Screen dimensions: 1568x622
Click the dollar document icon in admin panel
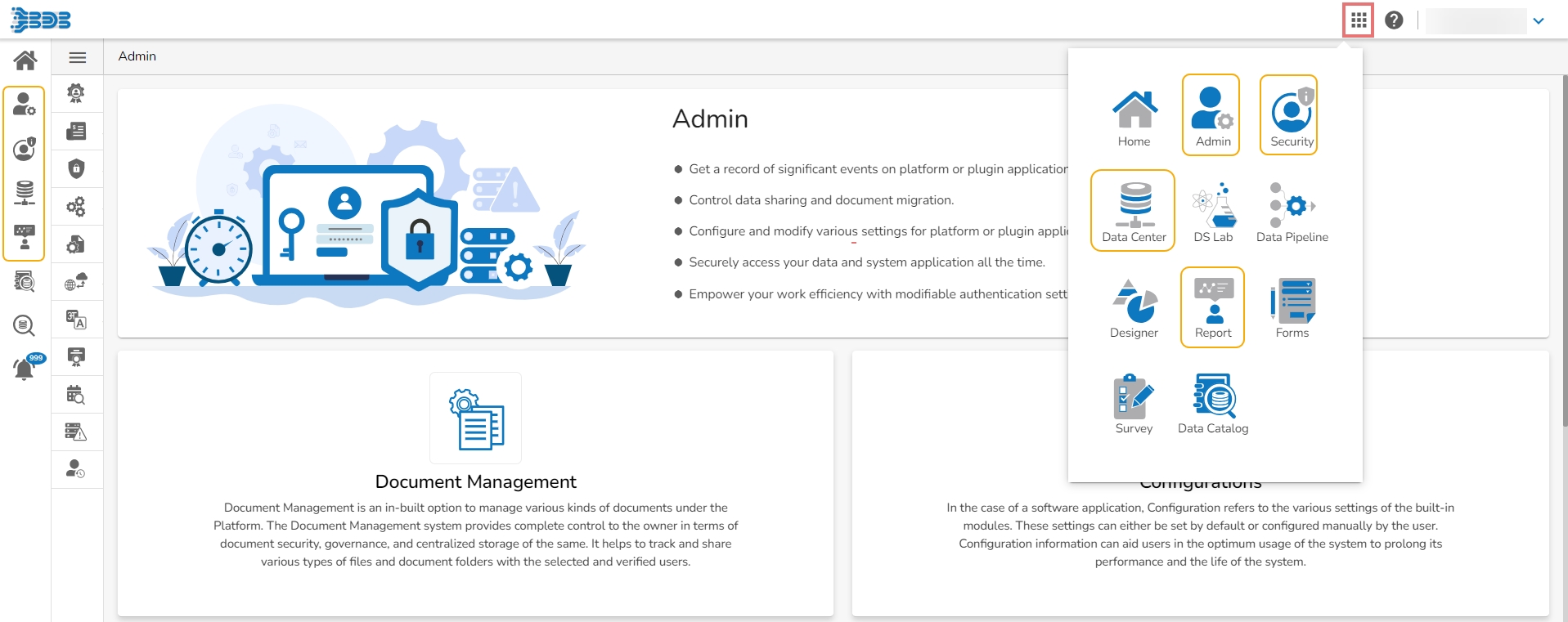pos(76,131)
